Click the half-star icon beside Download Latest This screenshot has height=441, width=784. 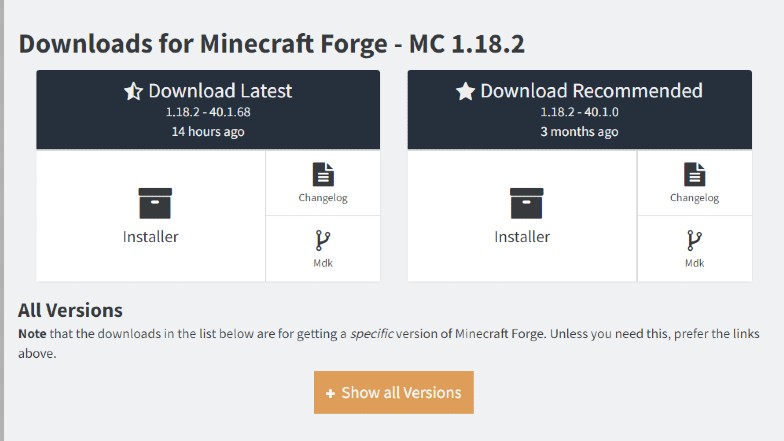[134, 91]
